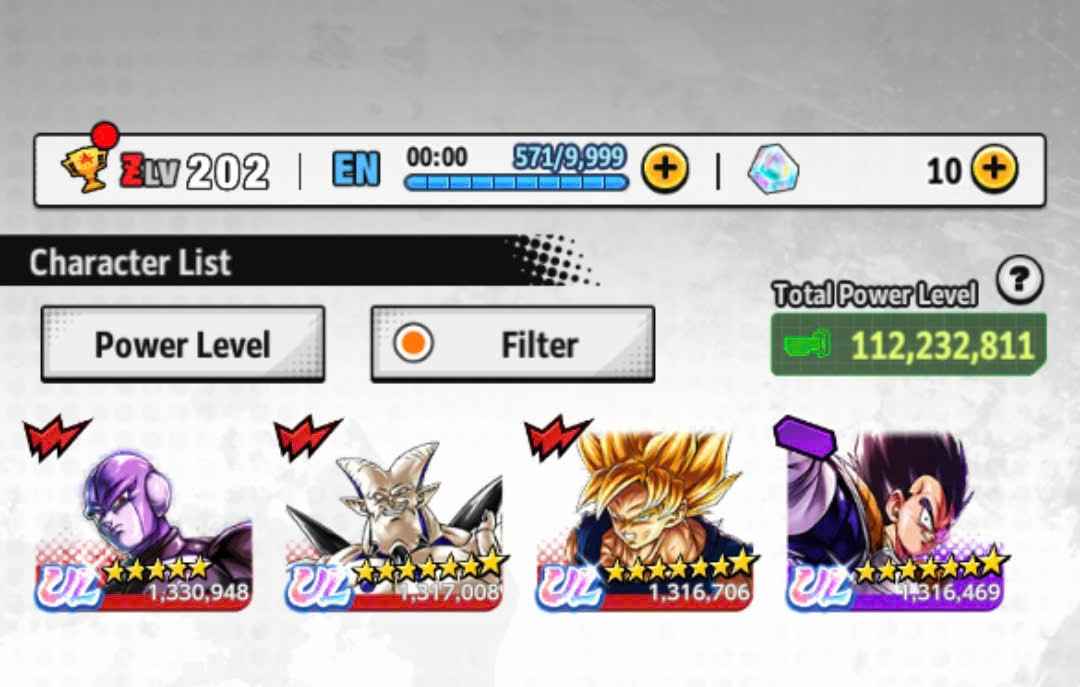This screenshot has height=687, width=1080.
Task: Tap purple tag on Vegeta card
Action: coord(804,437)
